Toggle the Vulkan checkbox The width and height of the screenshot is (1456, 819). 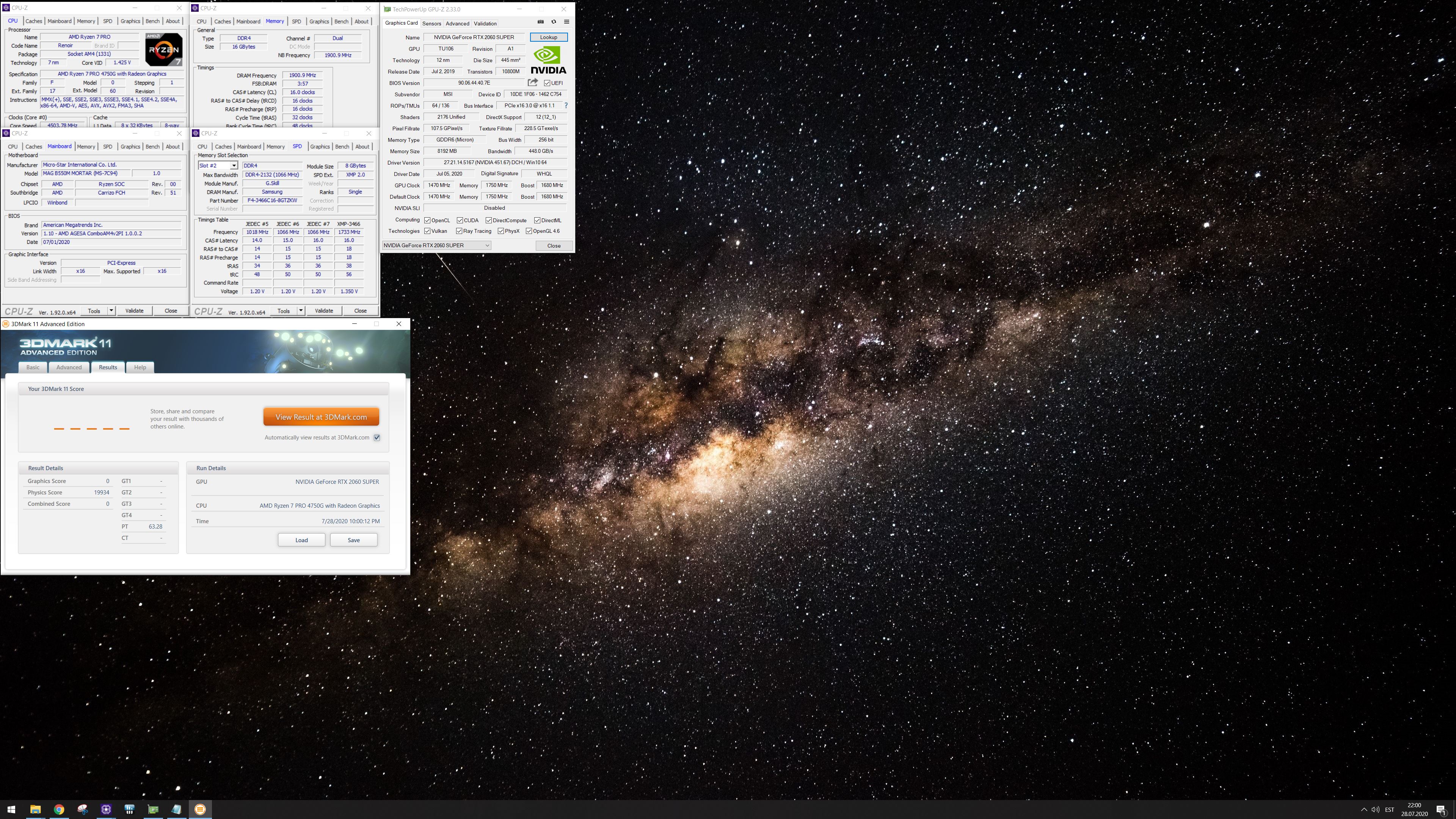(x=427, y=231)
